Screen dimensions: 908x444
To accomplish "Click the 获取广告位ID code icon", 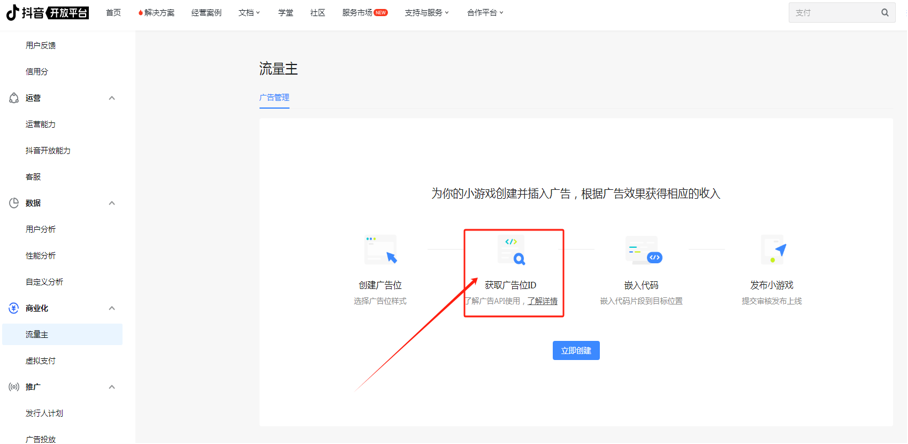I will 511,250.
